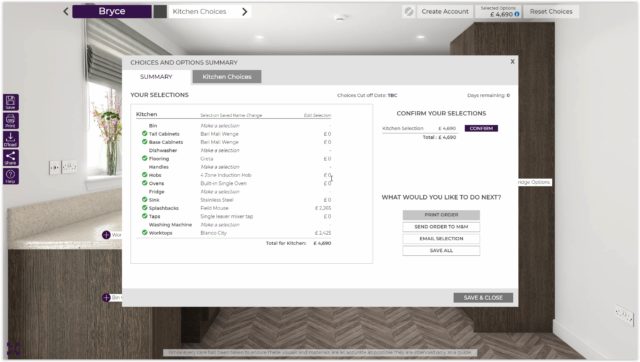Open the Help icon in left sidebar
The width and height of the screenshot is (640, 362).
pyautogui.click(x=11, y=176)
